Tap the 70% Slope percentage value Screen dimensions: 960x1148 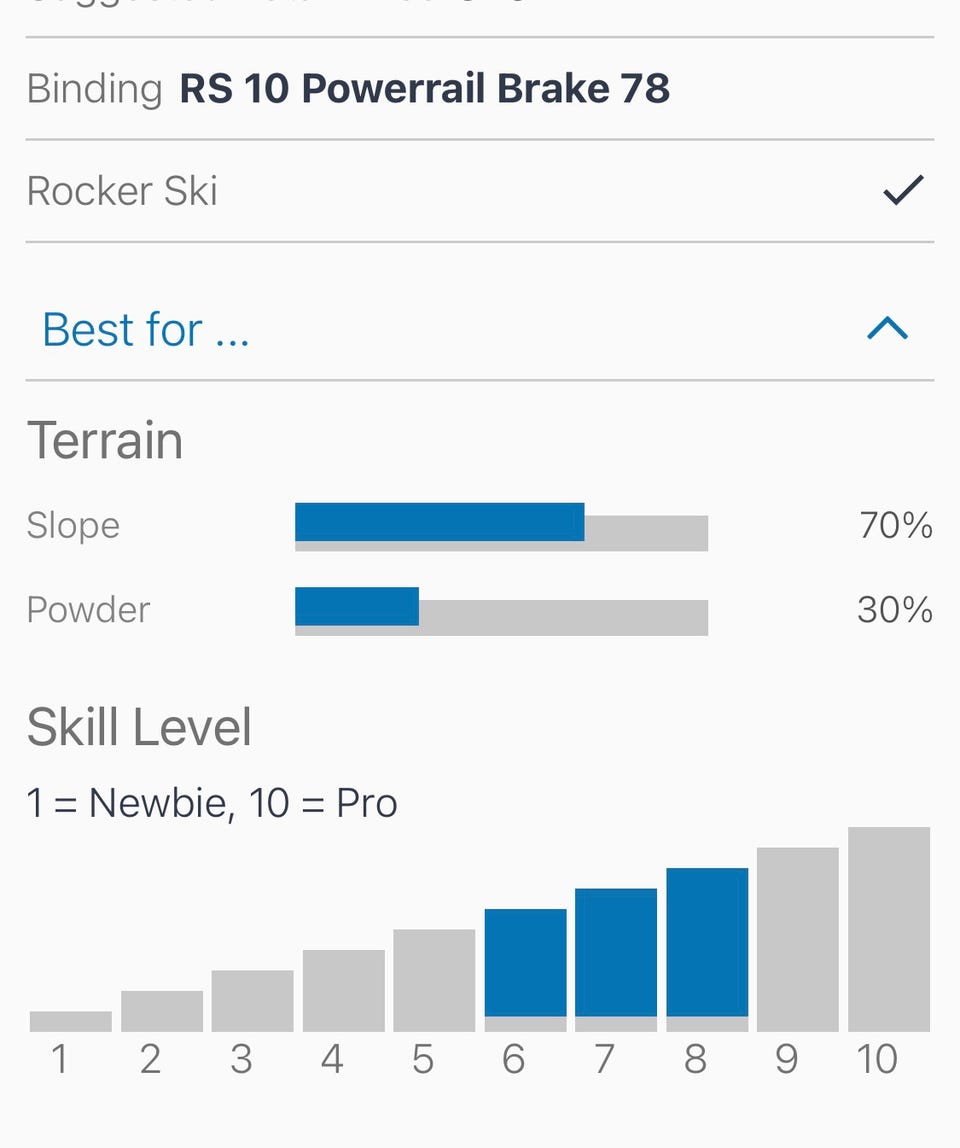[x=895, y=526]
